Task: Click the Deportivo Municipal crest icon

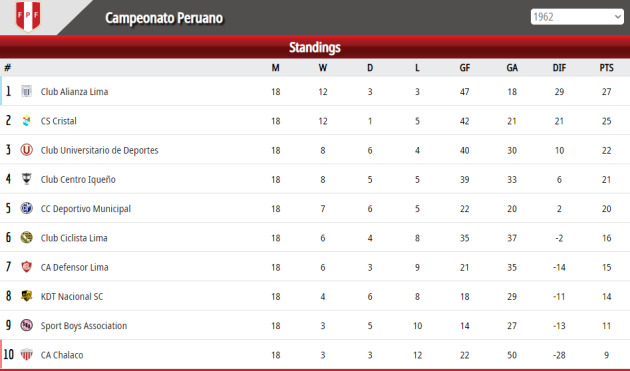Action: 27,208
